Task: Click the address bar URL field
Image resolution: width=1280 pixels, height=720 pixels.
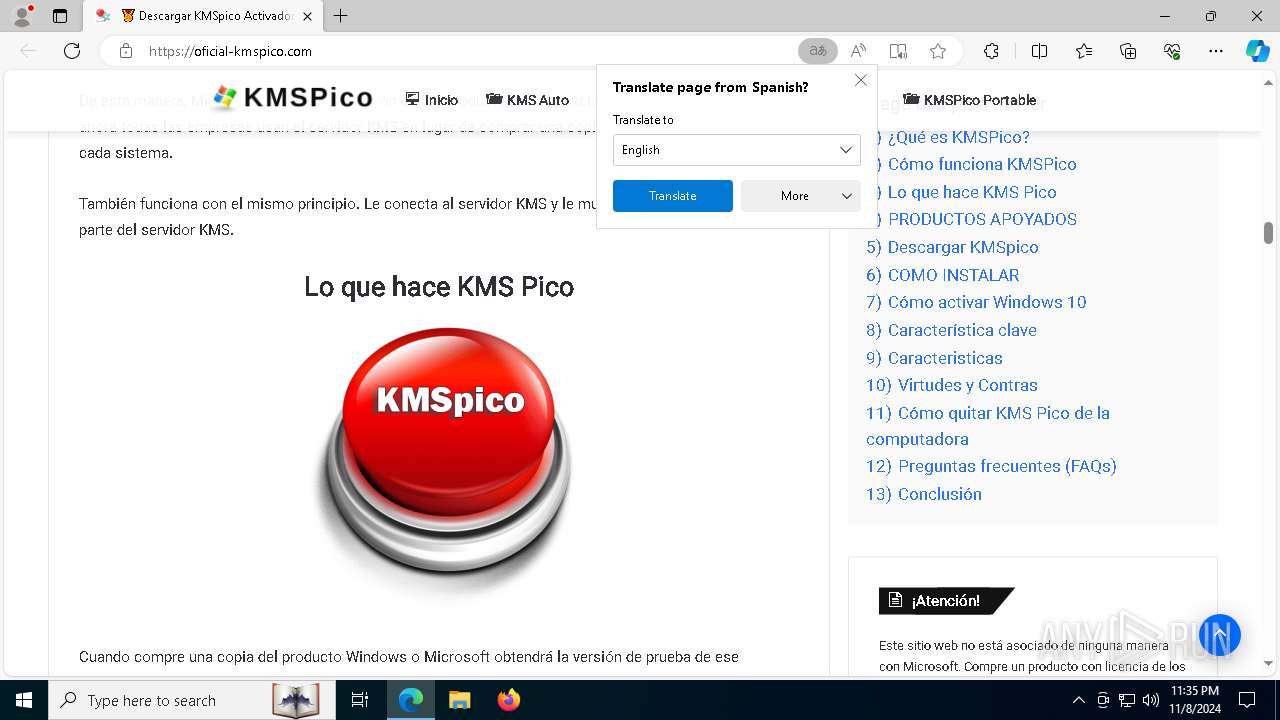Action: coord(470,51)
